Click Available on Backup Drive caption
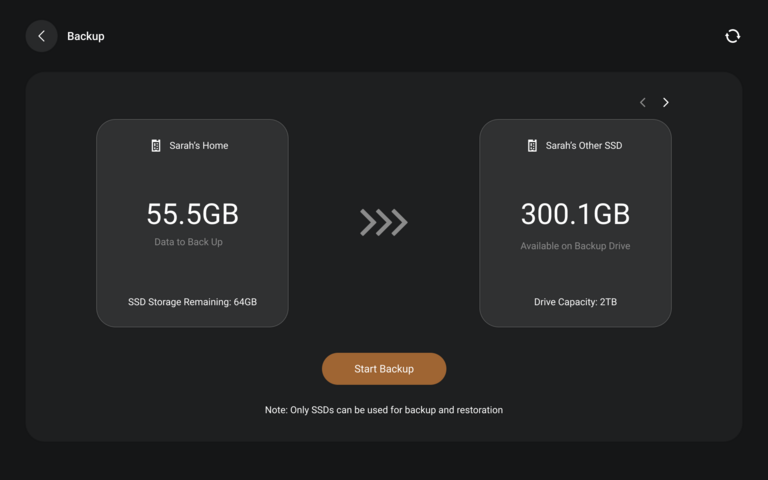 pos(576,246)
